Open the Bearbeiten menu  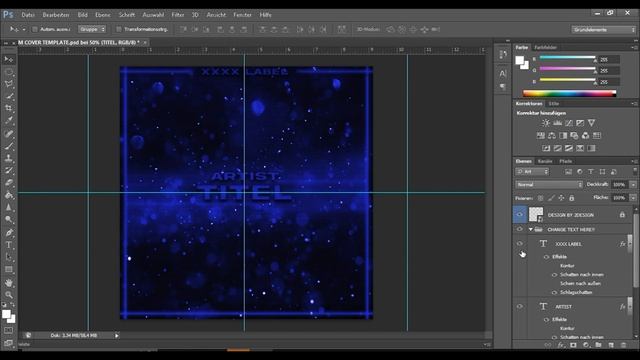pos(56,15)
